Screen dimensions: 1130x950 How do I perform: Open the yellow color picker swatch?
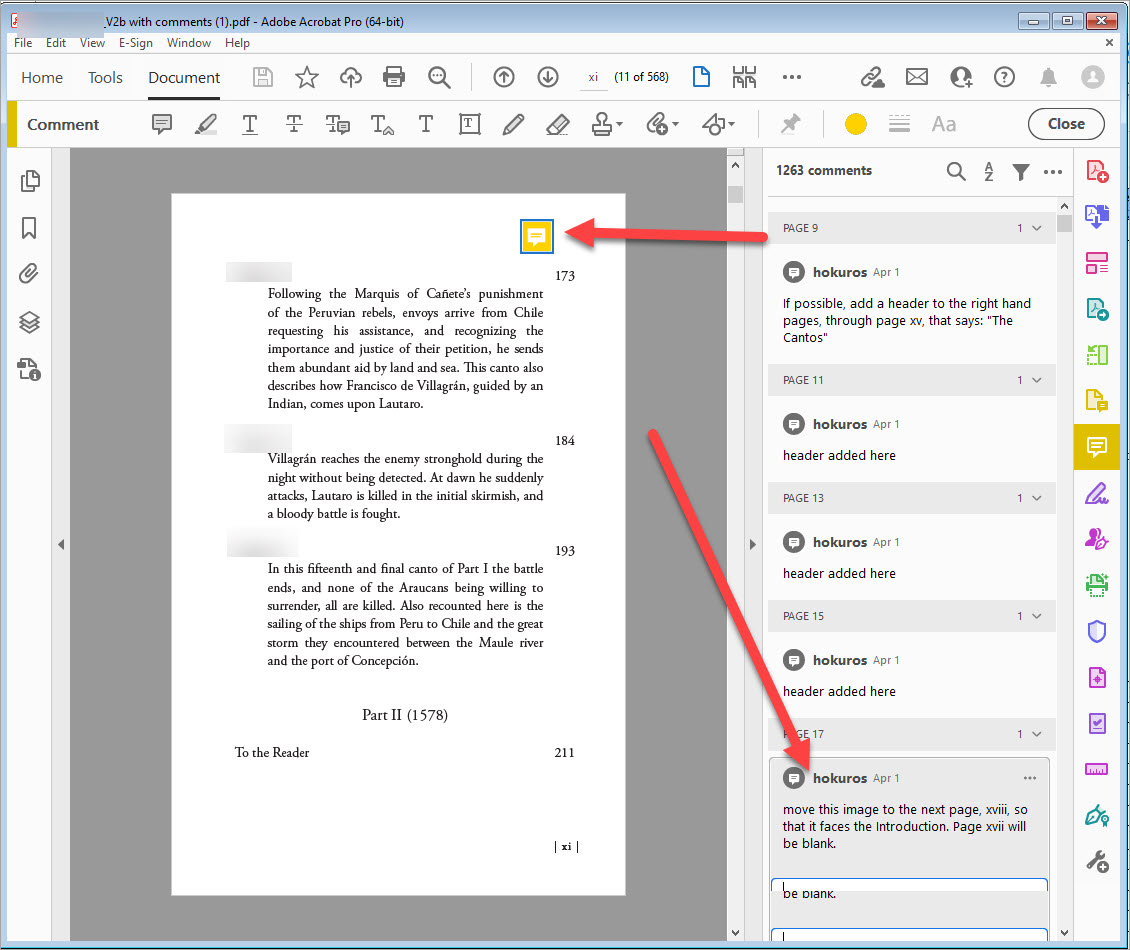point(855,124)
